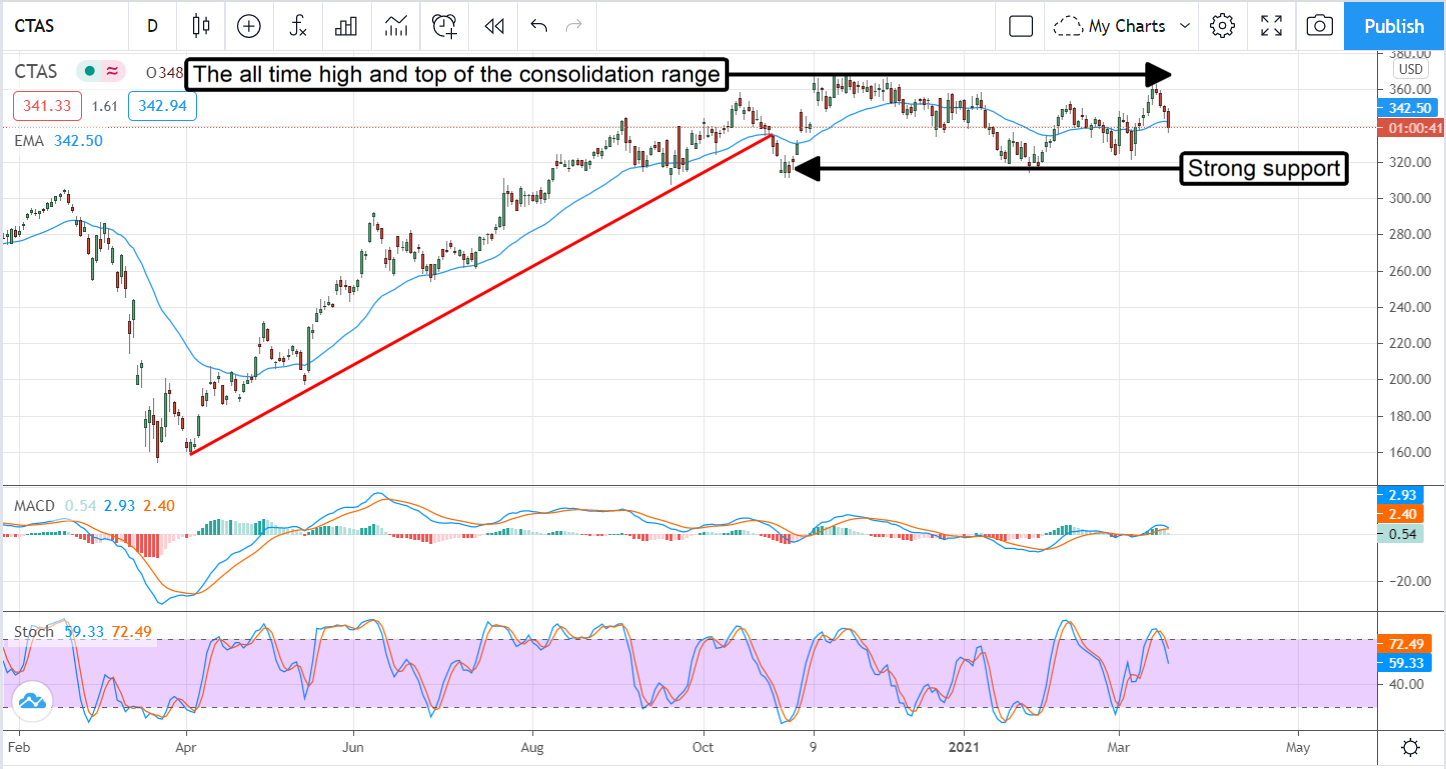Toggle the red approximate-data indicator beside CTAS
The width and height of the screenshot is (1446, 769).
[x=112, y=71]
